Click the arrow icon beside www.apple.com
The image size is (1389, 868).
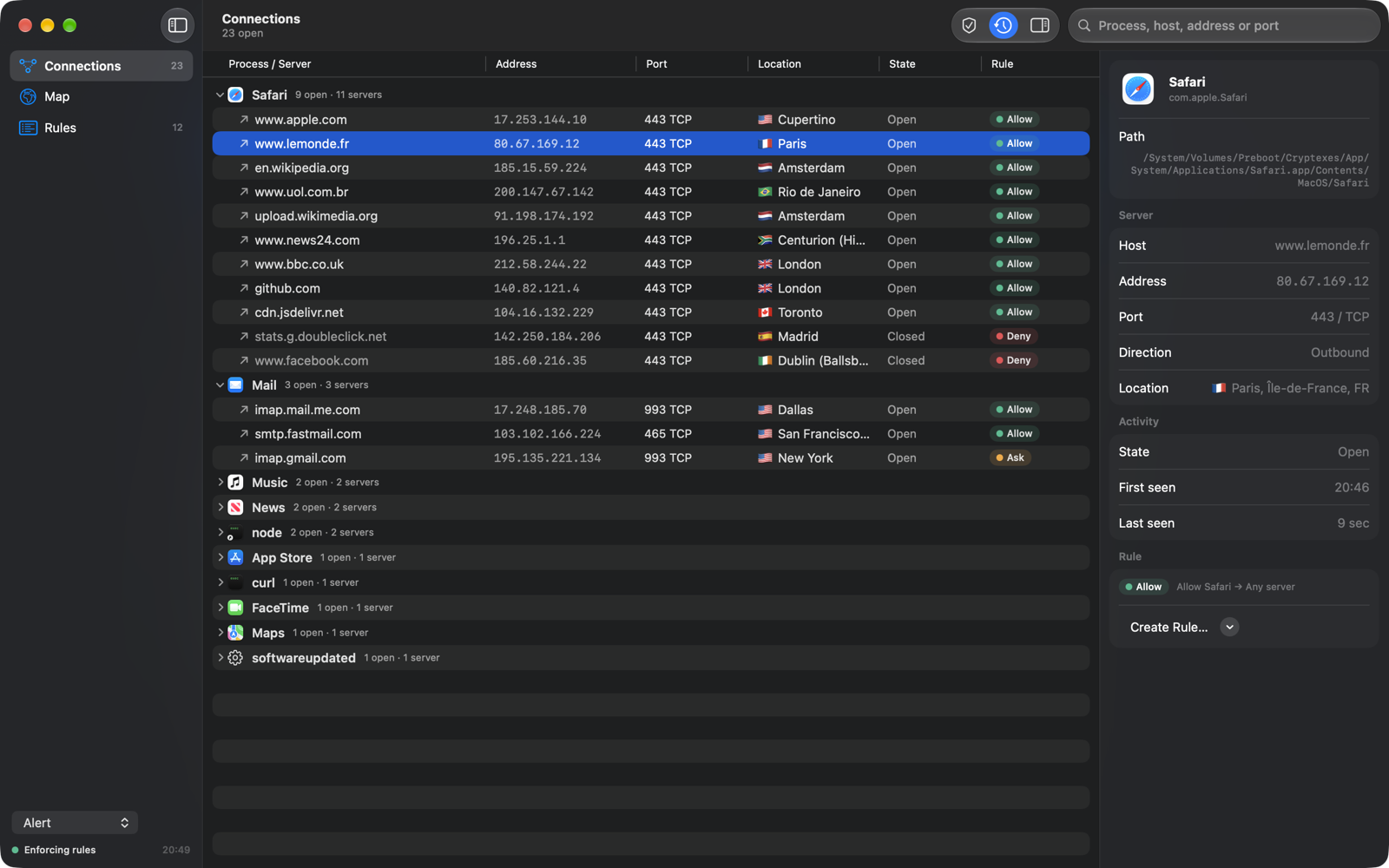pos(244,120)
